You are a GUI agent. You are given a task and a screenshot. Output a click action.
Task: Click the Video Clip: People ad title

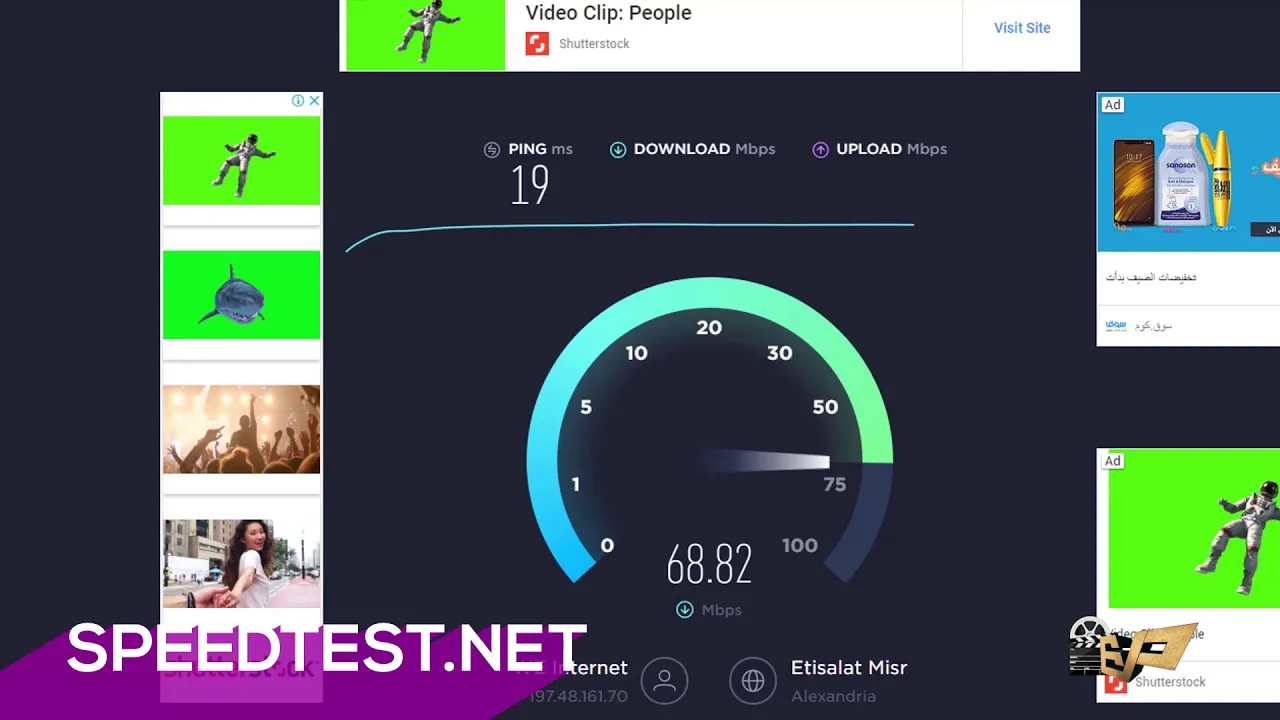608,13
